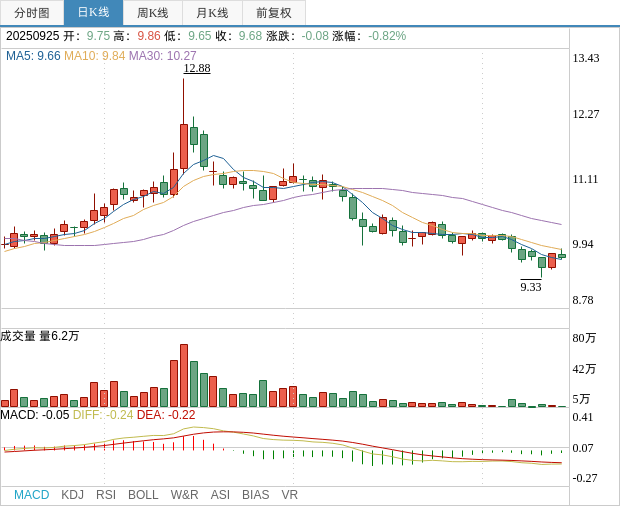Switch to the KDJ indicator
Screen dimensions: 620x506
point(72,495)
